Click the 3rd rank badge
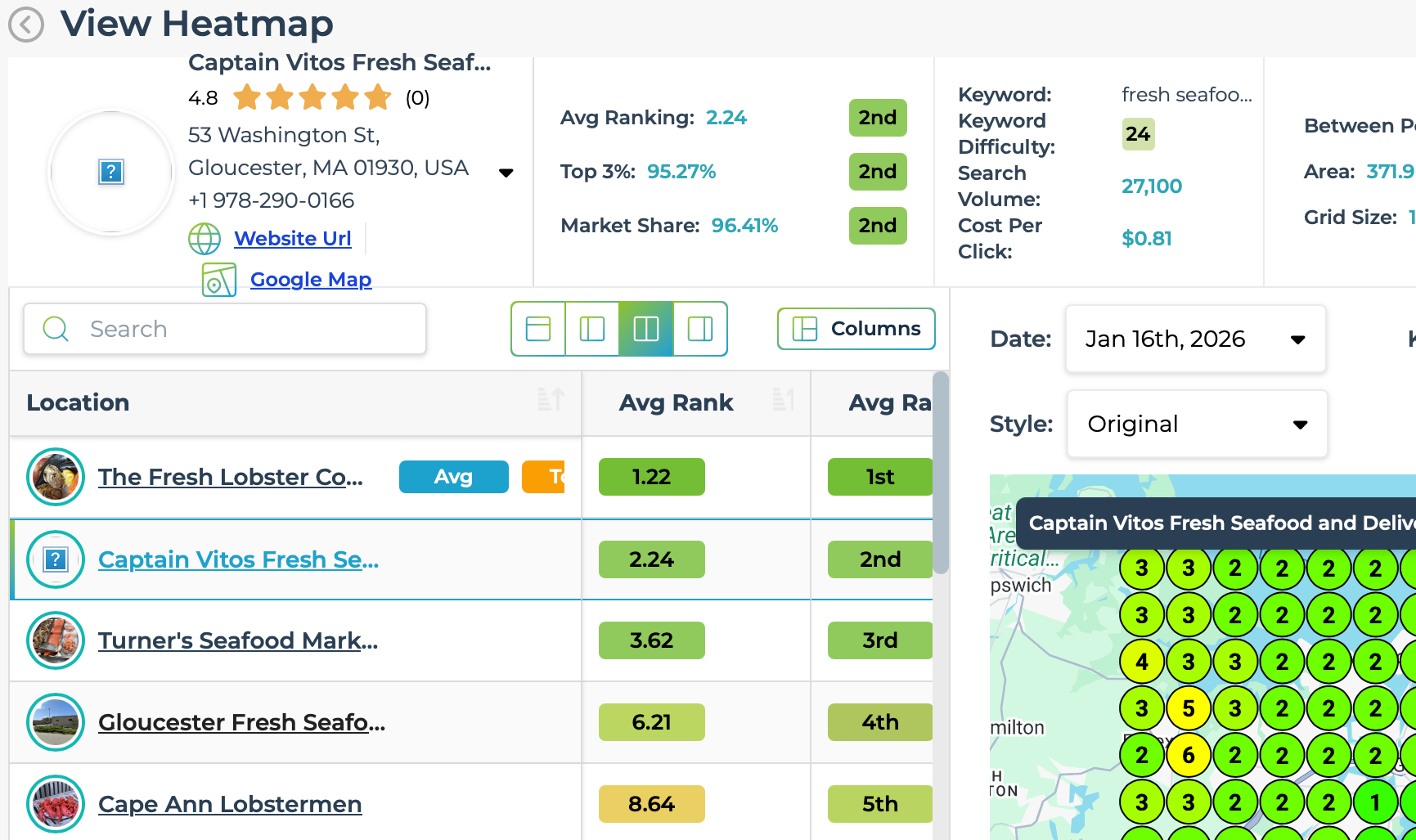Image resolution: width=1416 pixels, height=840 pixels. (x=880, y=640)
